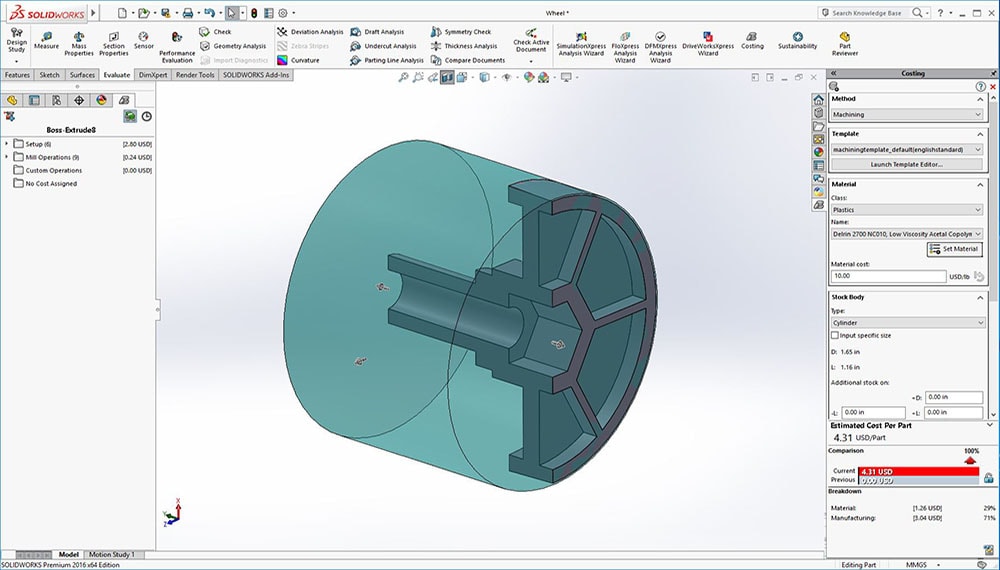Open the Appearances task pane tab
The width and height of the screenshot is (1000, 570).
818,152
